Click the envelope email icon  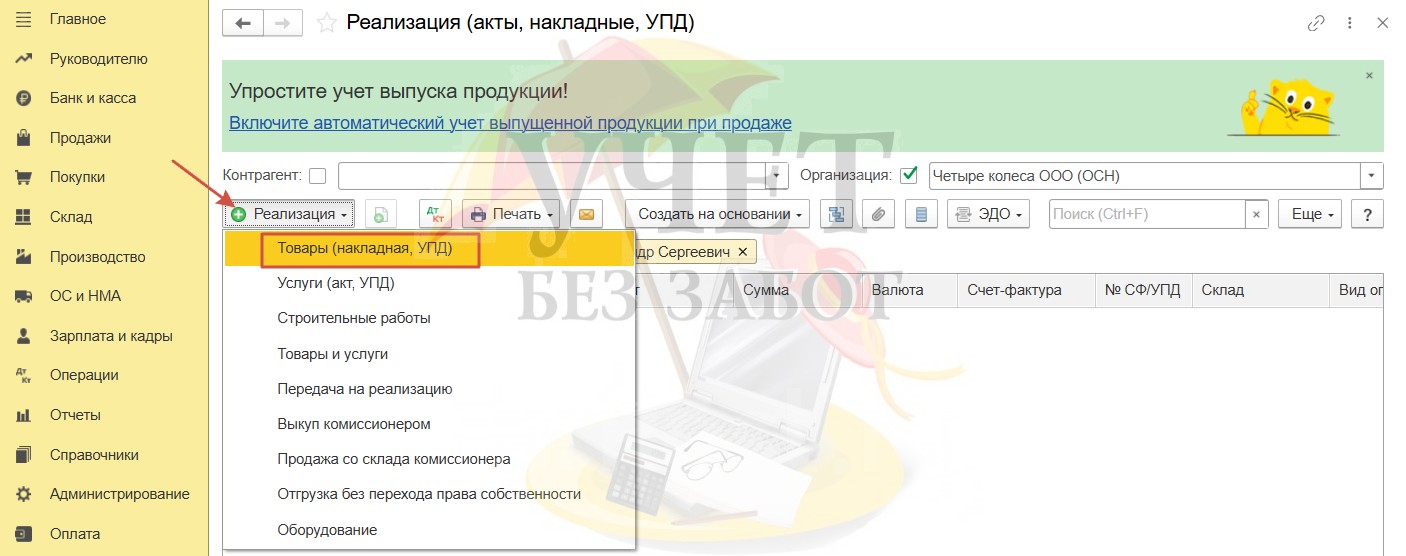click(586, 214)
